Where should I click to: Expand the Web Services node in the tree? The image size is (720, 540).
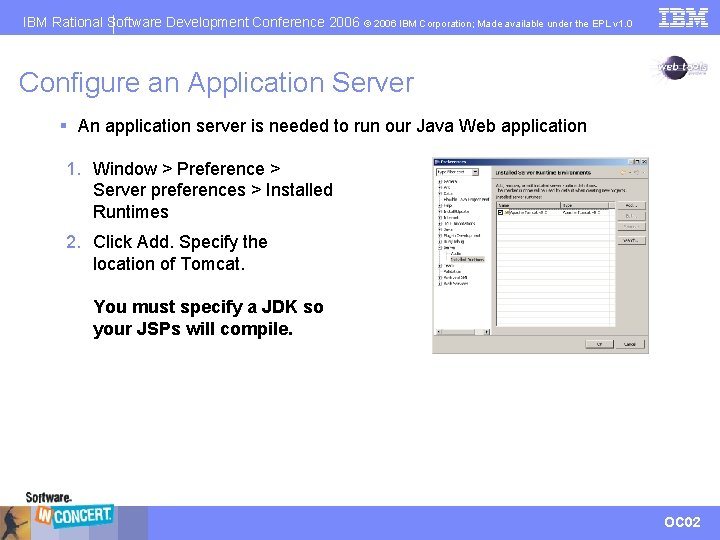tap(440, 283)
